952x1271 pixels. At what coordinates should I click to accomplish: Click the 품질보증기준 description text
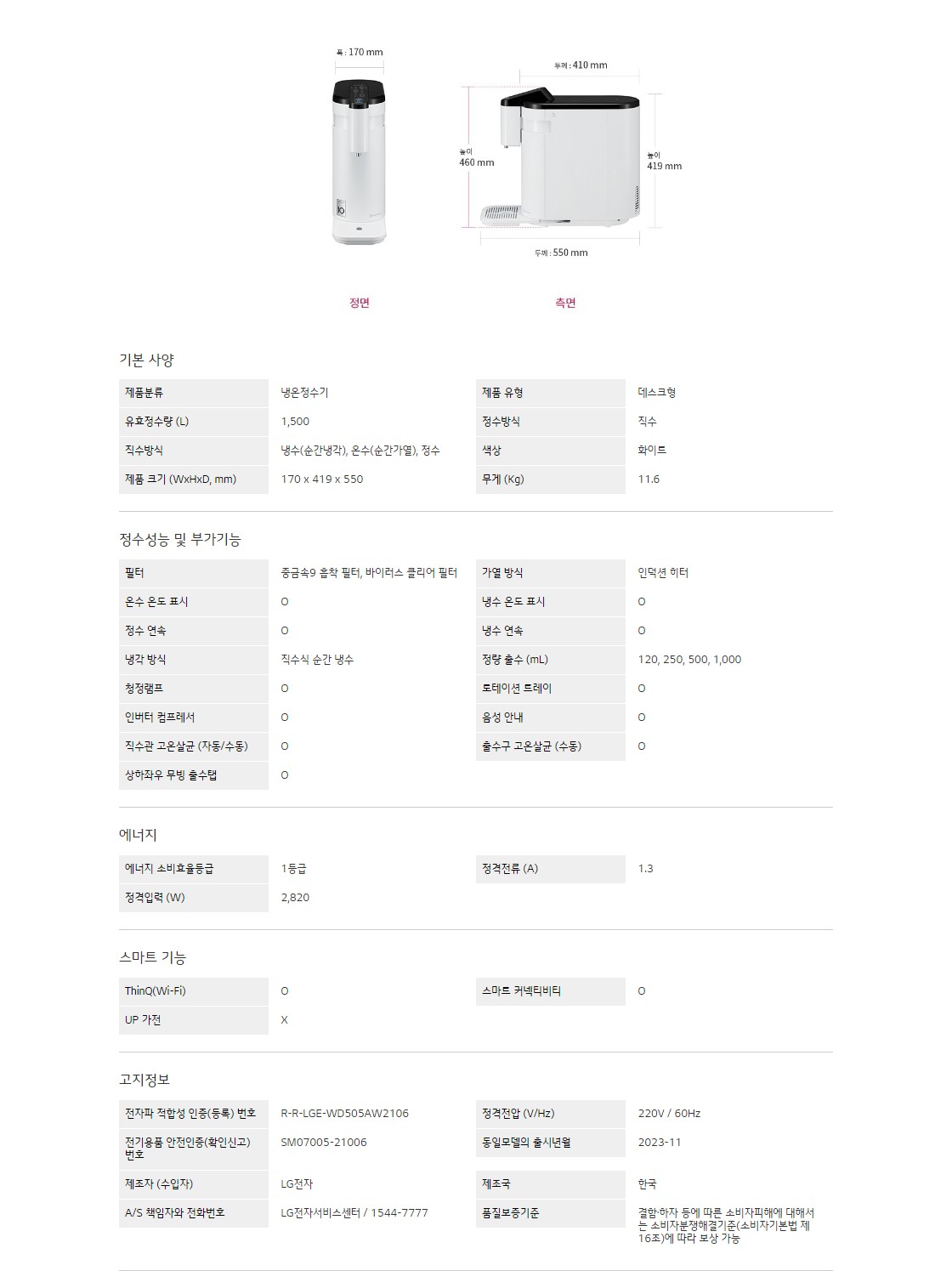point(726,1225)
